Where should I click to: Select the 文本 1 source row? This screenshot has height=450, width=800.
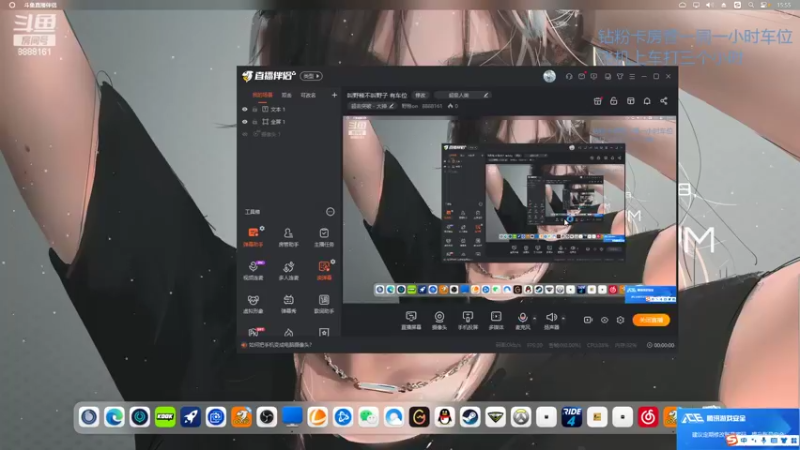pos(289,109)
